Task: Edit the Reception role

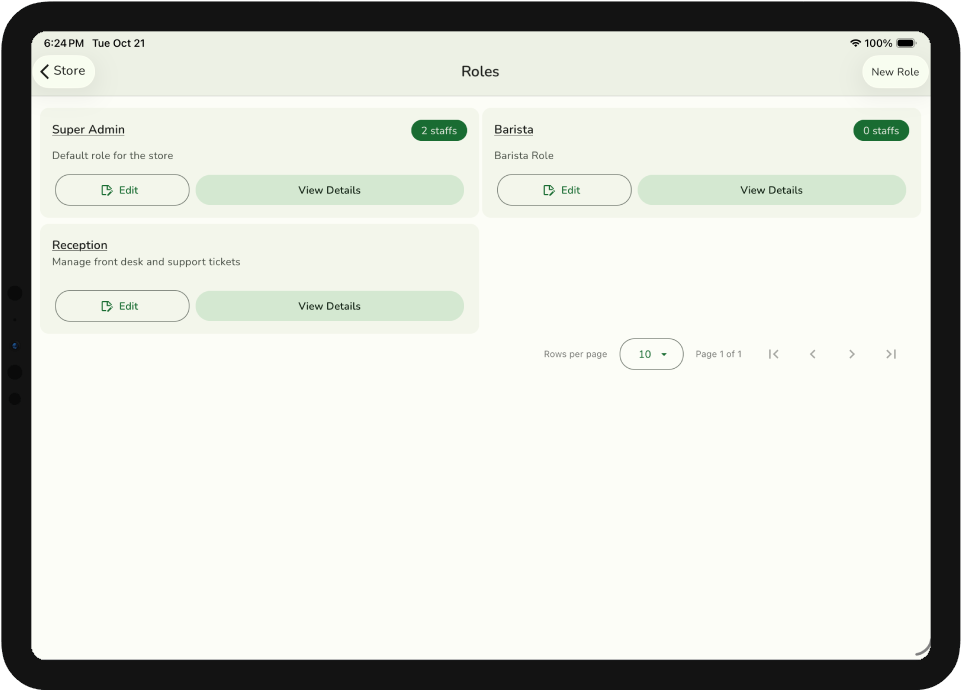Action: click(122, 306)
